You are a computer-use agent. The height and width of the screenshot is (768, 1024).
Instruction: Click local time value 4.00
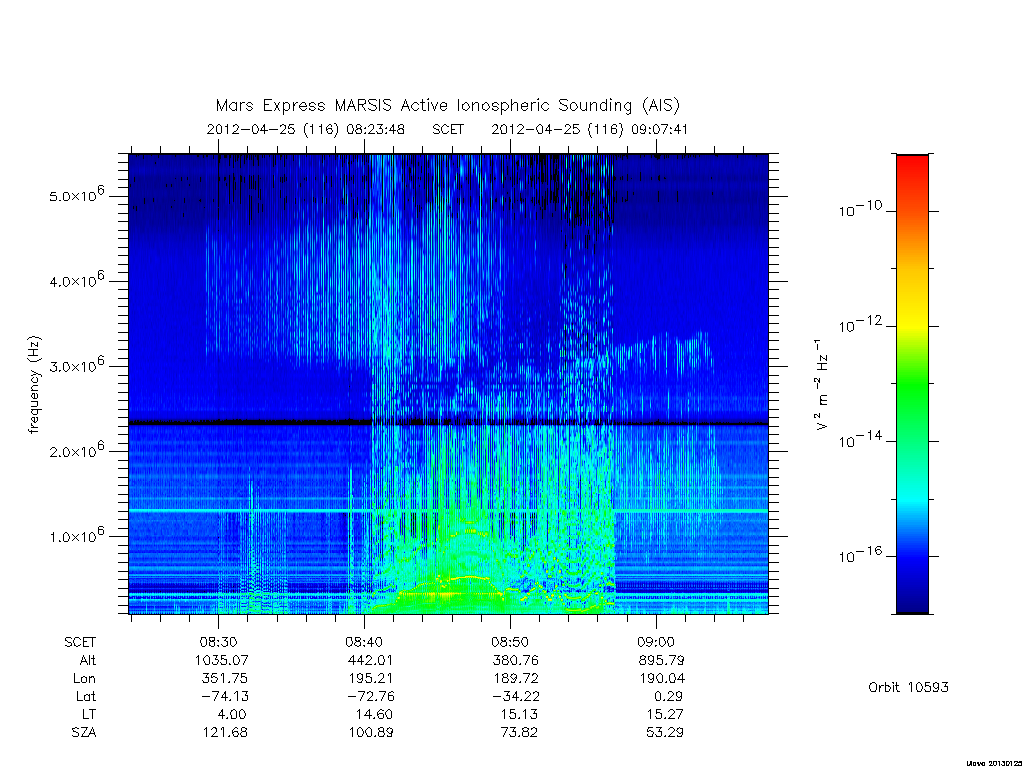click(232, 714)
